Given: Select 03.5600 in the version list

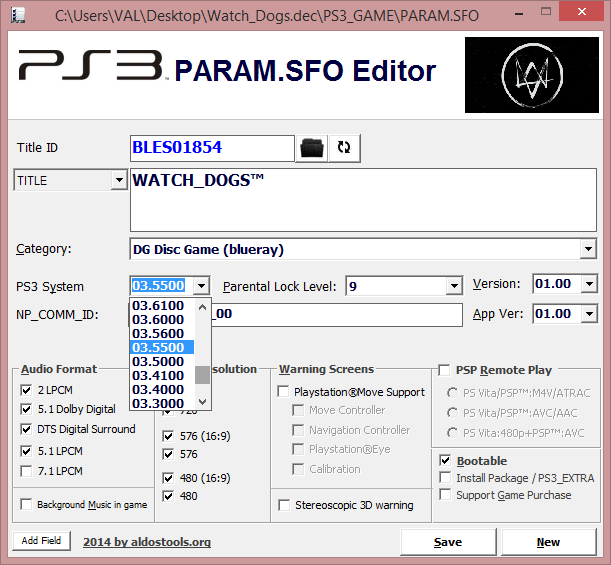Looking at the screenshot, I should [162, 334].
